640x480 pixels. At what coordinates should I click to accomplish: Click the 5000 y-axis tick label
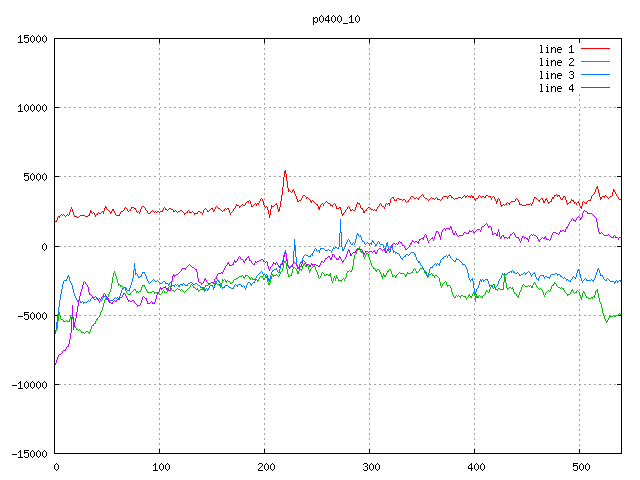click(x=34, y=177)
